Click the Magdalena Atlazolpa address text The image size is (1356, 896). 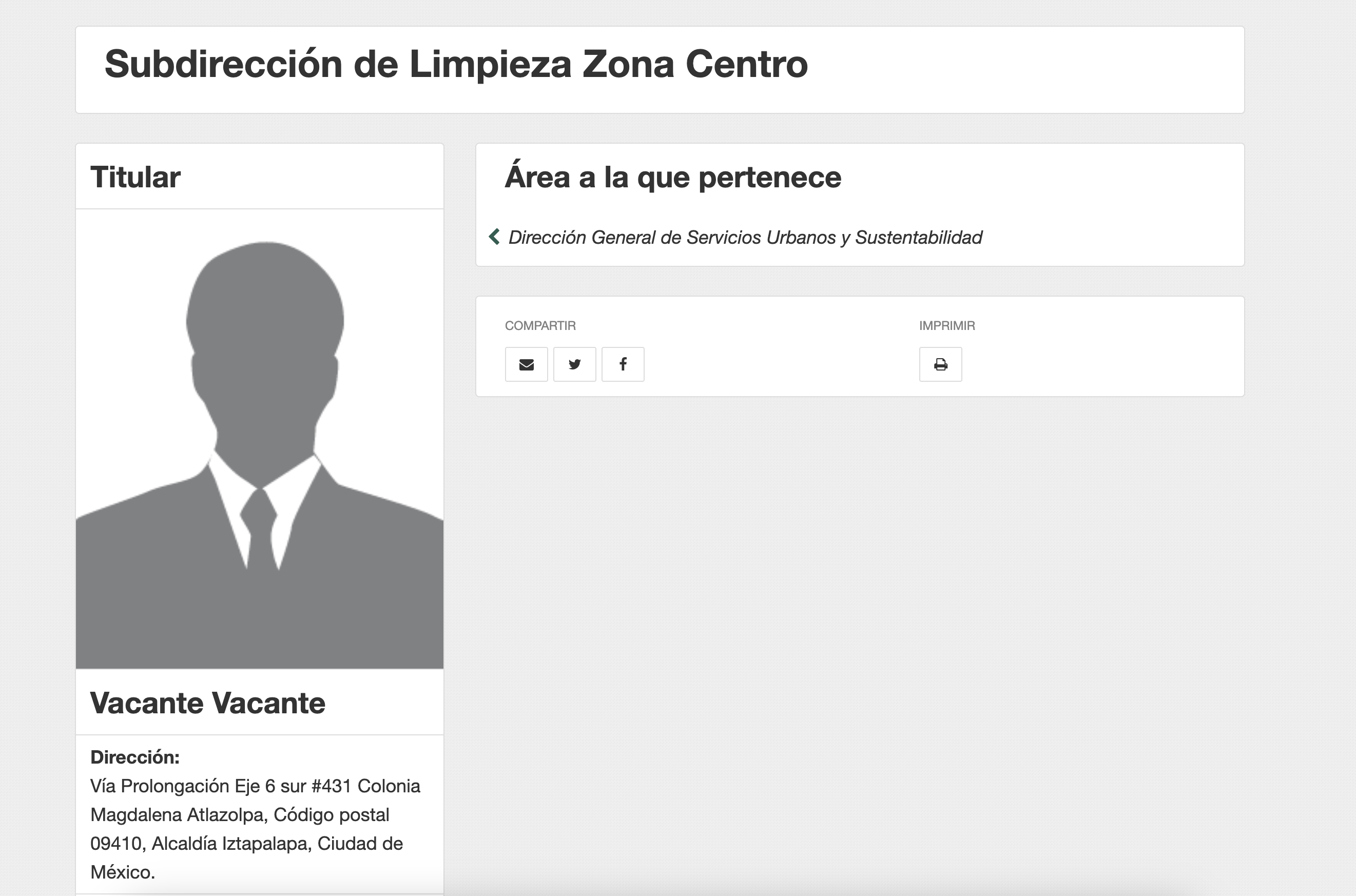(x=178, y=815)
